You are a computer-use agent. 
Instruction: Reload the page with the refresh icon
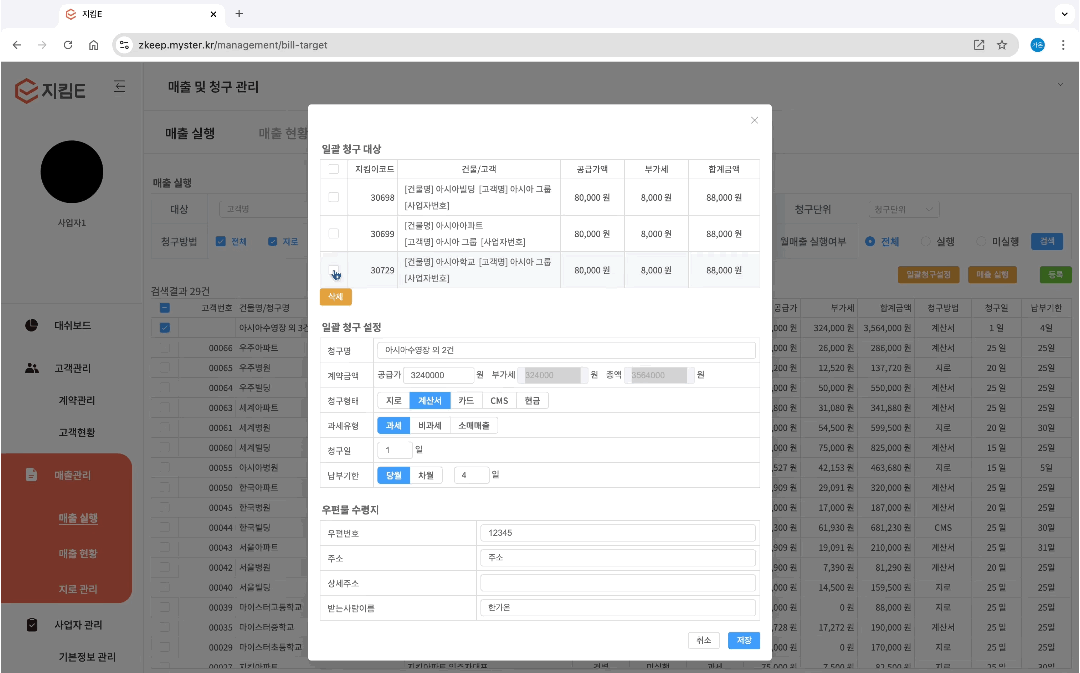[68, 45]
